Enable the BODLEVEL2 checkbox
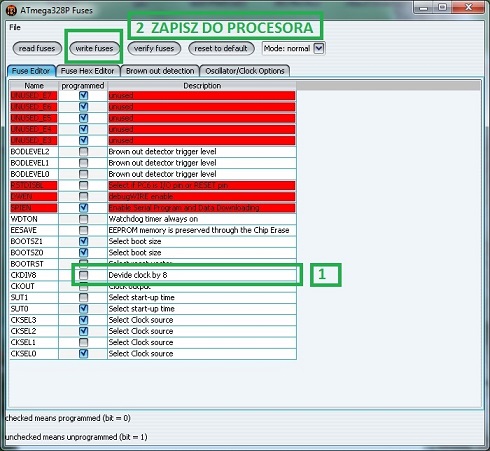Viewport: 490px width, 451px height. (83, 152)
